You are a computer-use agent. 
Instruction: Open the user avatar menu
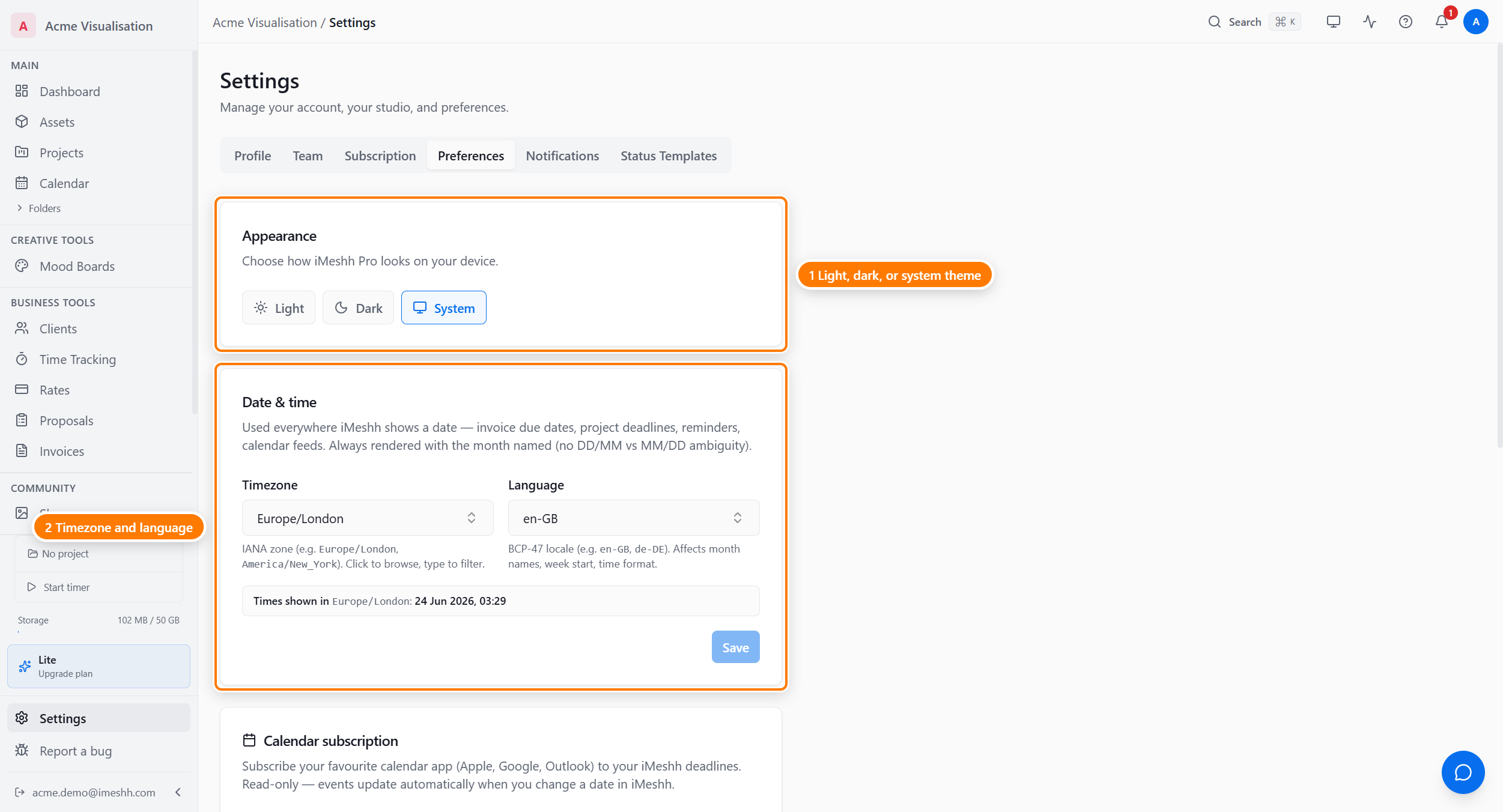point(1476,22)
